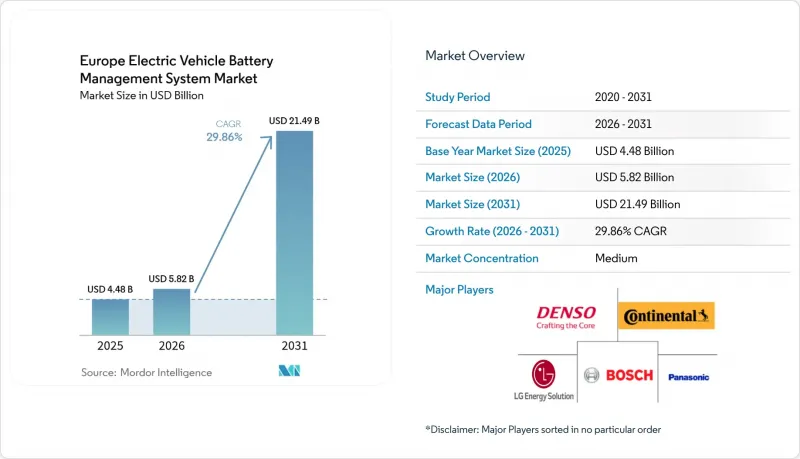Viewport: 800px width, 459px height.
Task: Click the disclaimer about Major Players
Action: point(543,429)
